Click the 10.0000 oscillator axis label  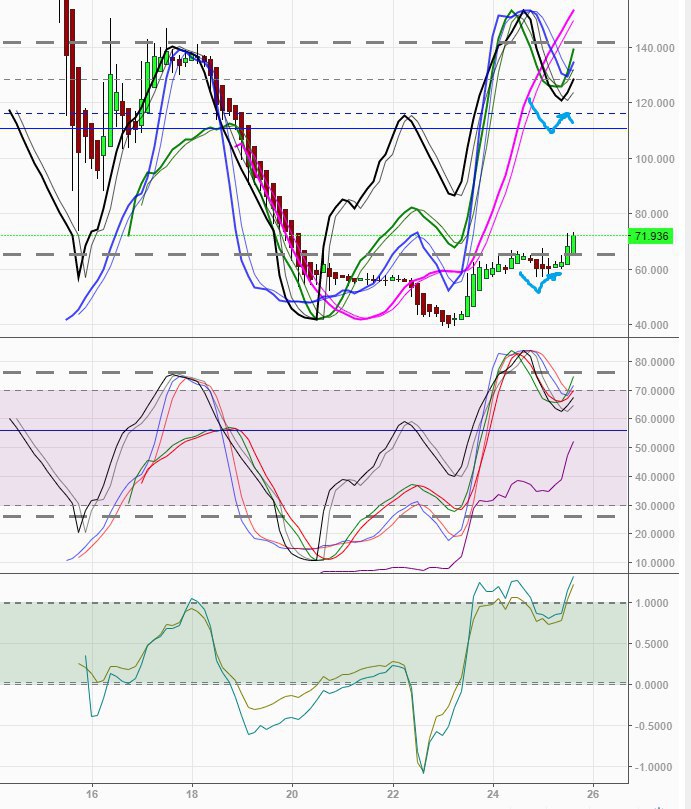654,563
